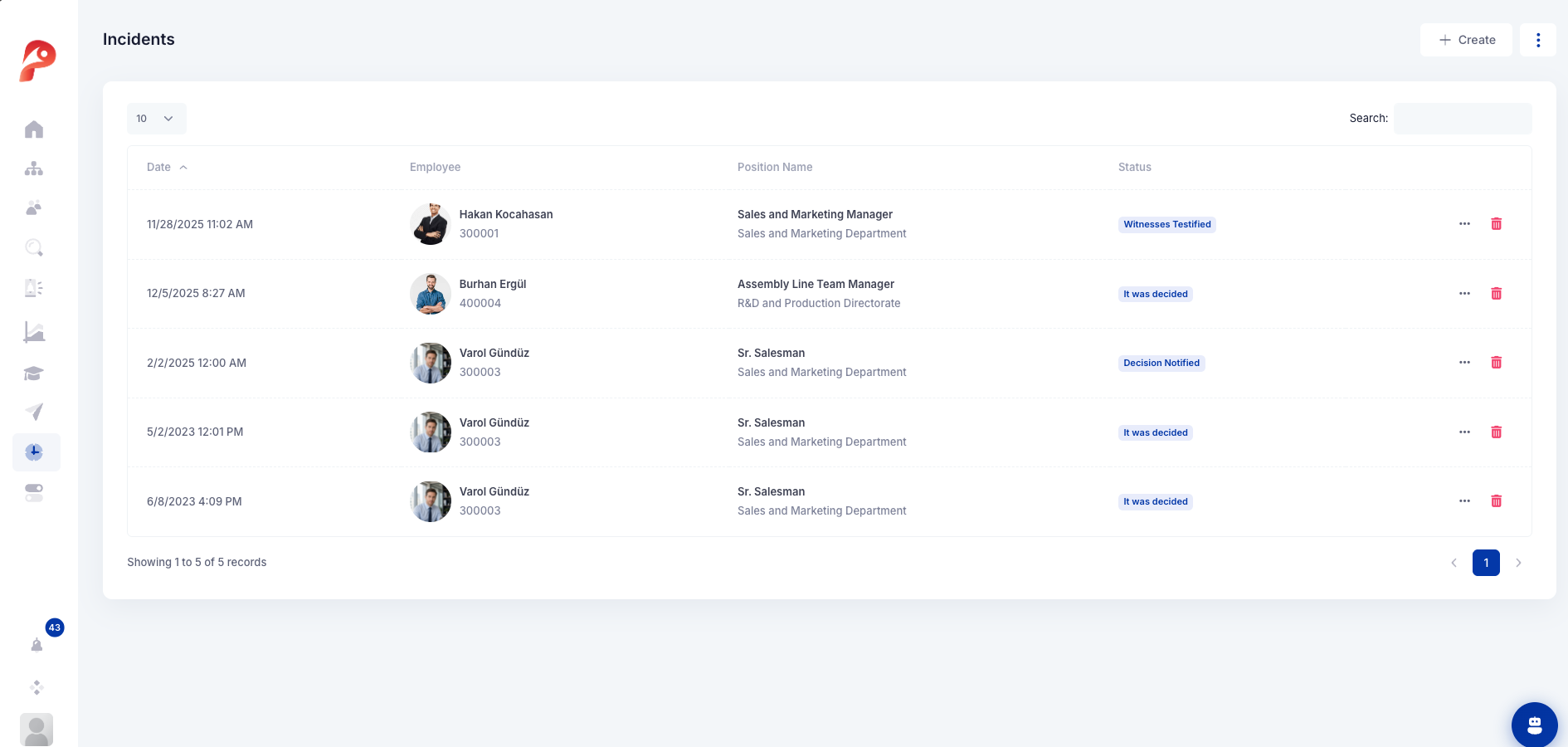The height and width of the screenshot is (747, 1568).
Task: Delete Burhan Ergül's incident with trash icon
Action: 1497,294
